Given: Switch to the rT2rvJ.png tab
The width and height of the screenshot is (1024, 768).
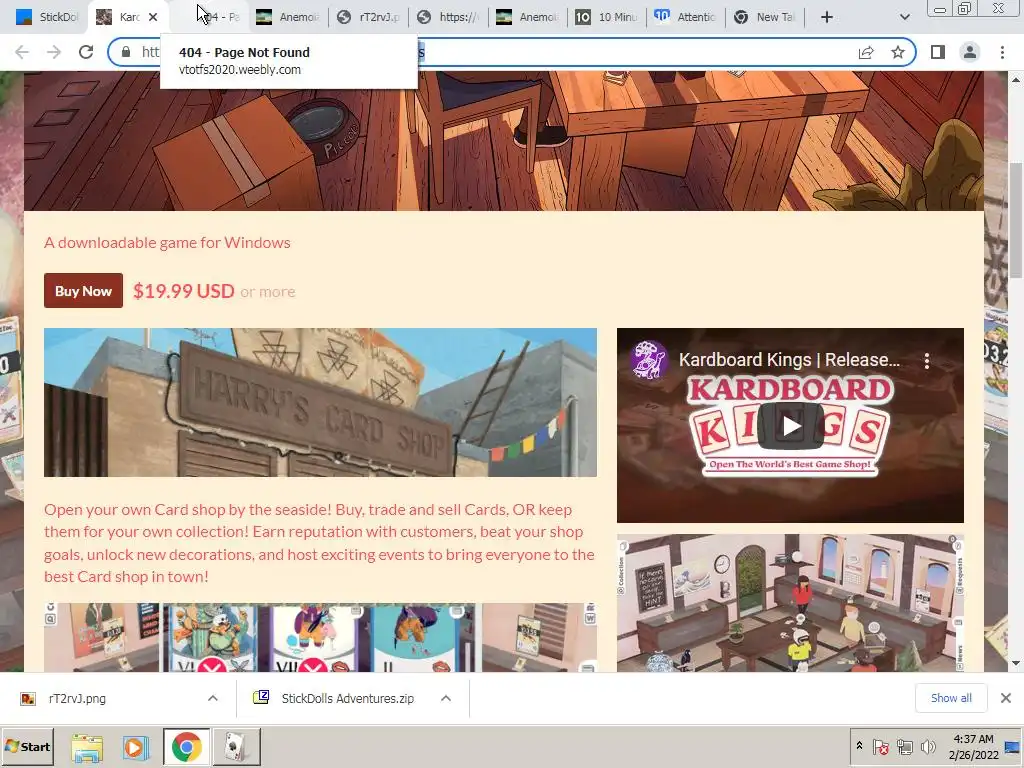Looking at the screenshot, I should point(368,18).
